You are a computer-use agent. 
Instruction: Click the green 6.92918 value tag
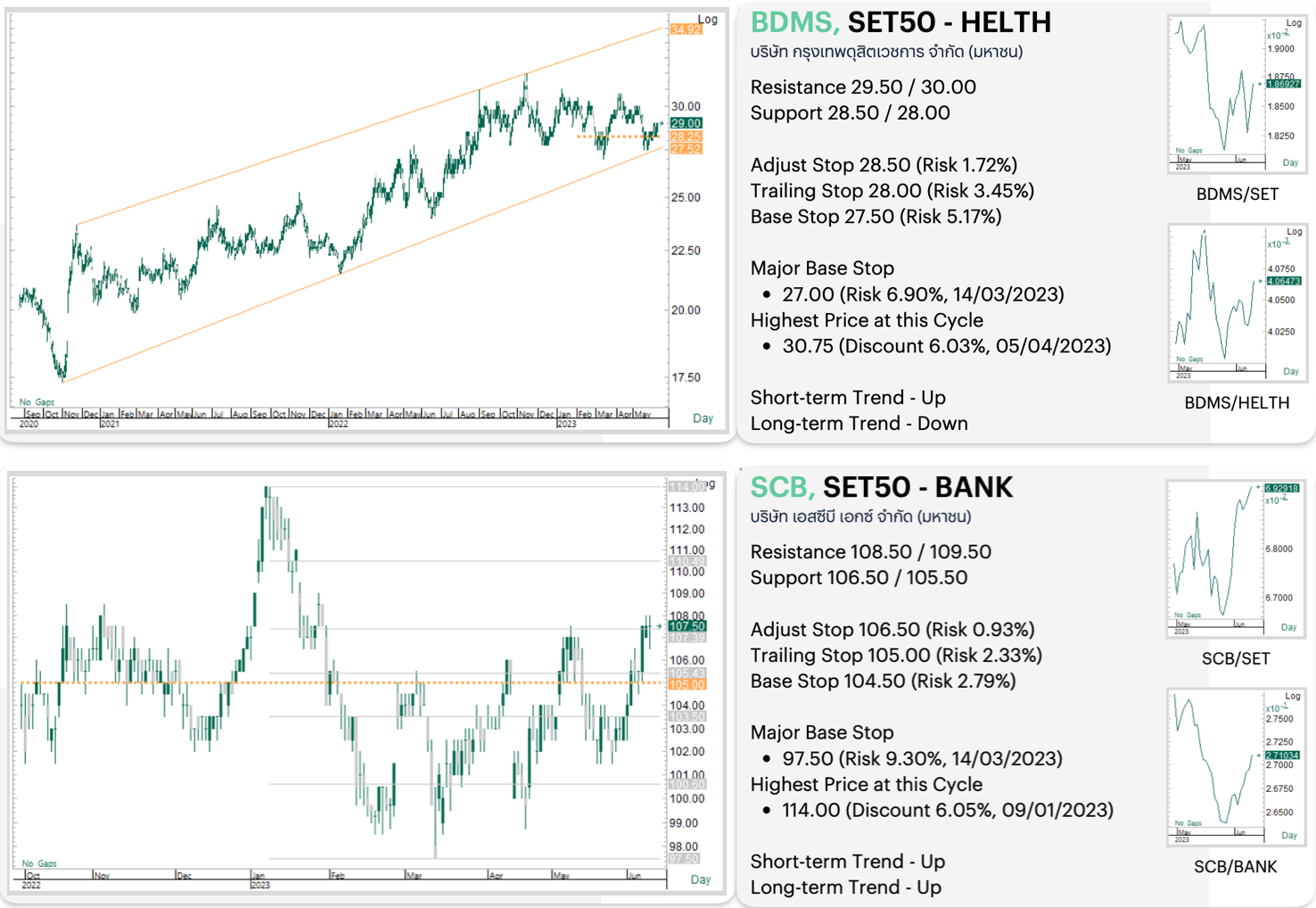(x=1282, y=489)
